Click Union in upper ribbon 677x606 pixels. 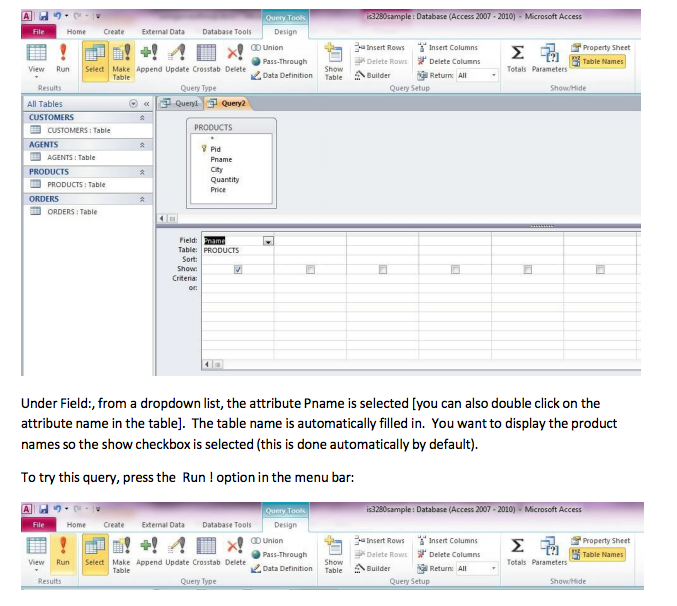(267, 47)
